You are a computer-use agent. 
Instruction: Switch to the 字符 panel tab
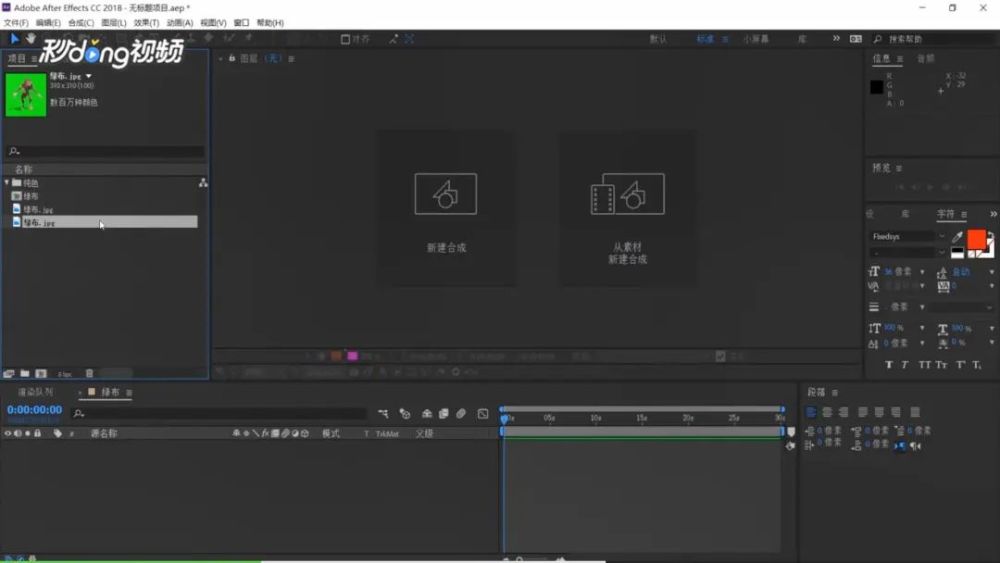(x=946, y=214)
